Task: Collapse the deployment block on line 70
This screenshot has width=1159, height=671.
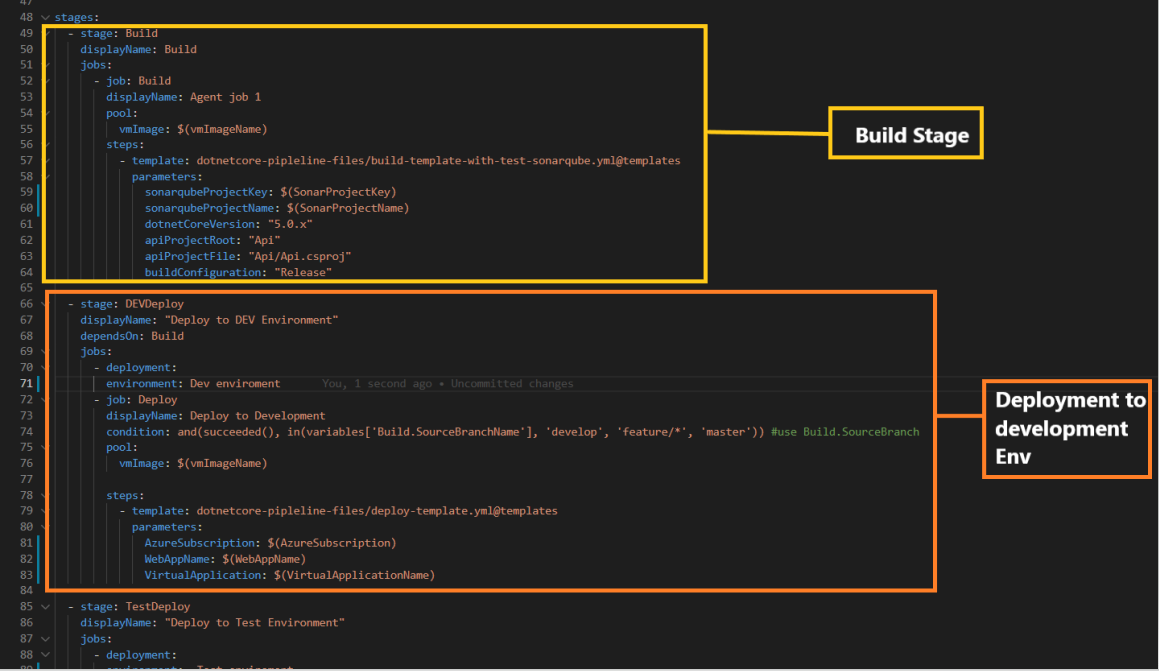Action: [x=44, y=367]
